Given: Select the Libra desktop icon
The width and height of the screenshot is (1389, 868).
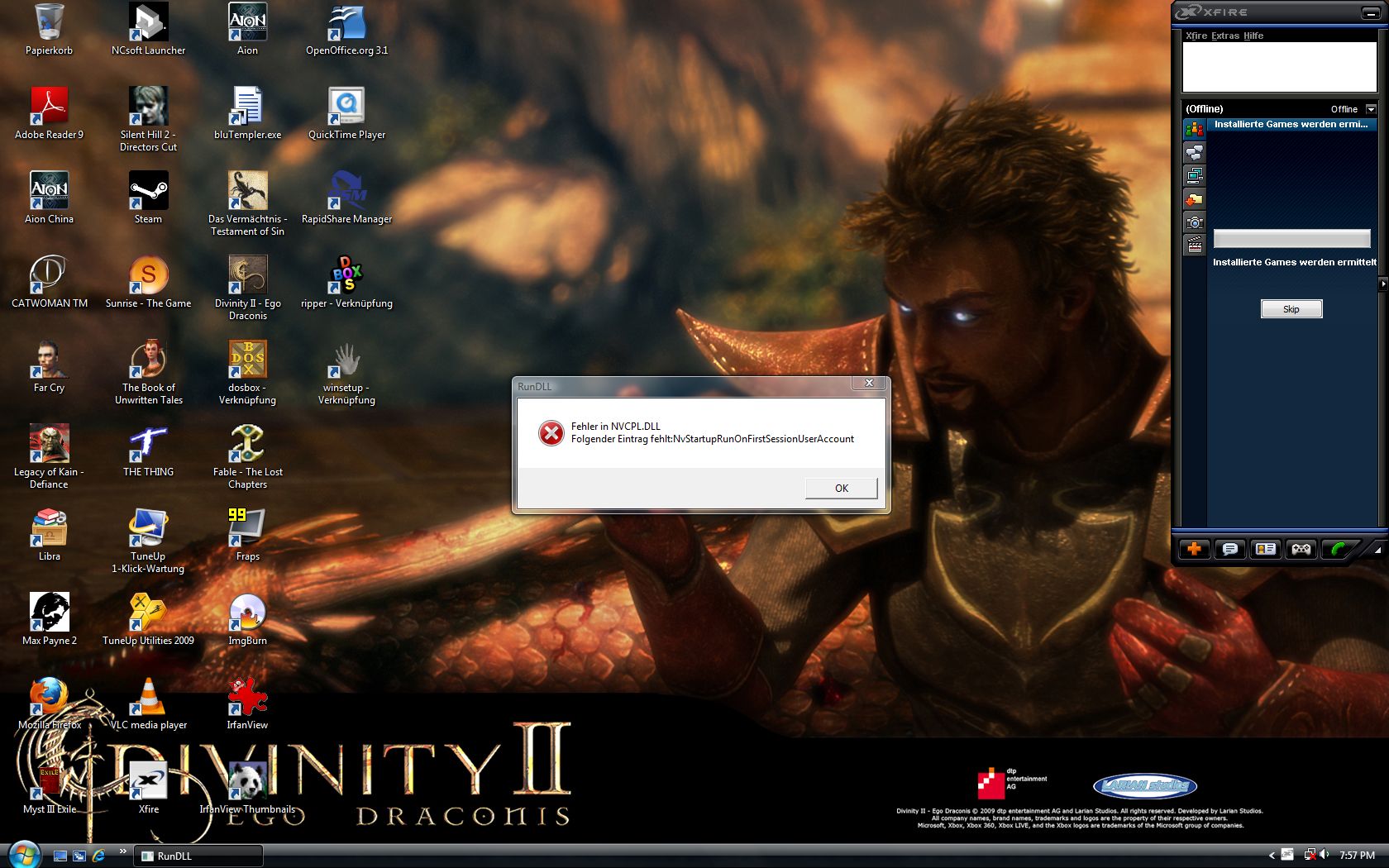Looking at the screenshot, I should 49,536.
